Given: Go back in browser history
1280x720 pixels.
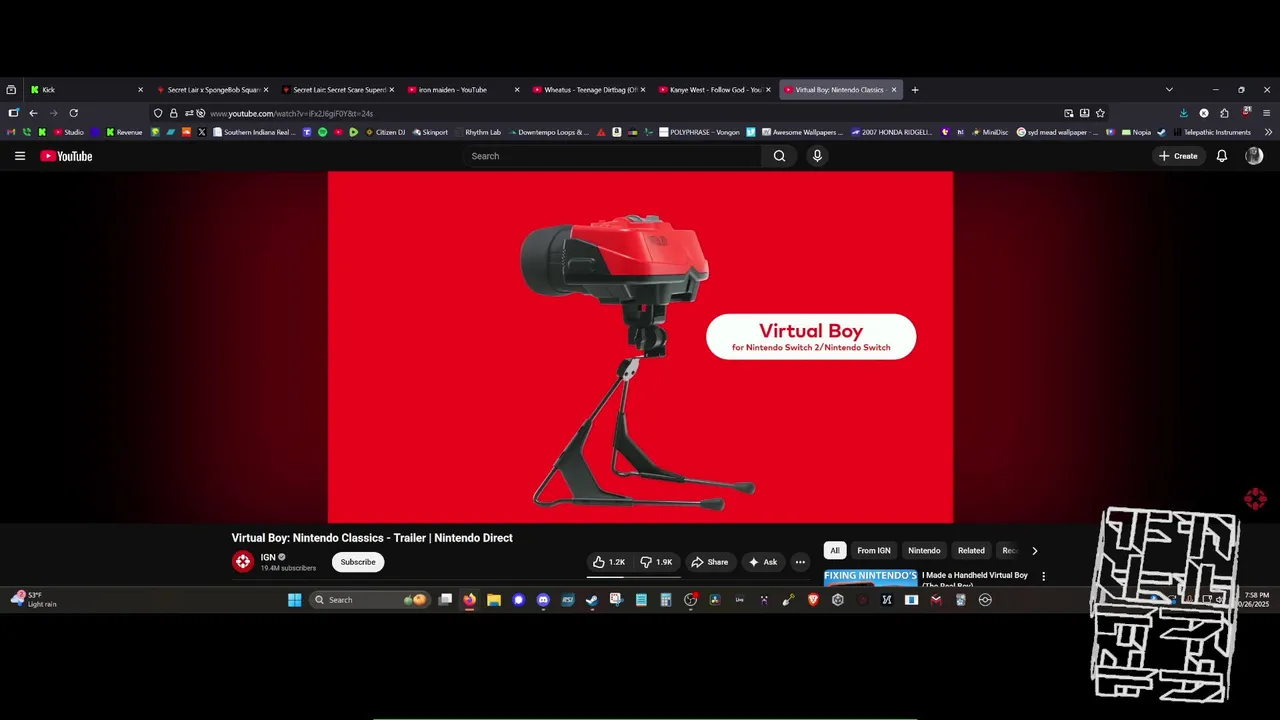Looking at the screenshot, I should coord(33,113).
